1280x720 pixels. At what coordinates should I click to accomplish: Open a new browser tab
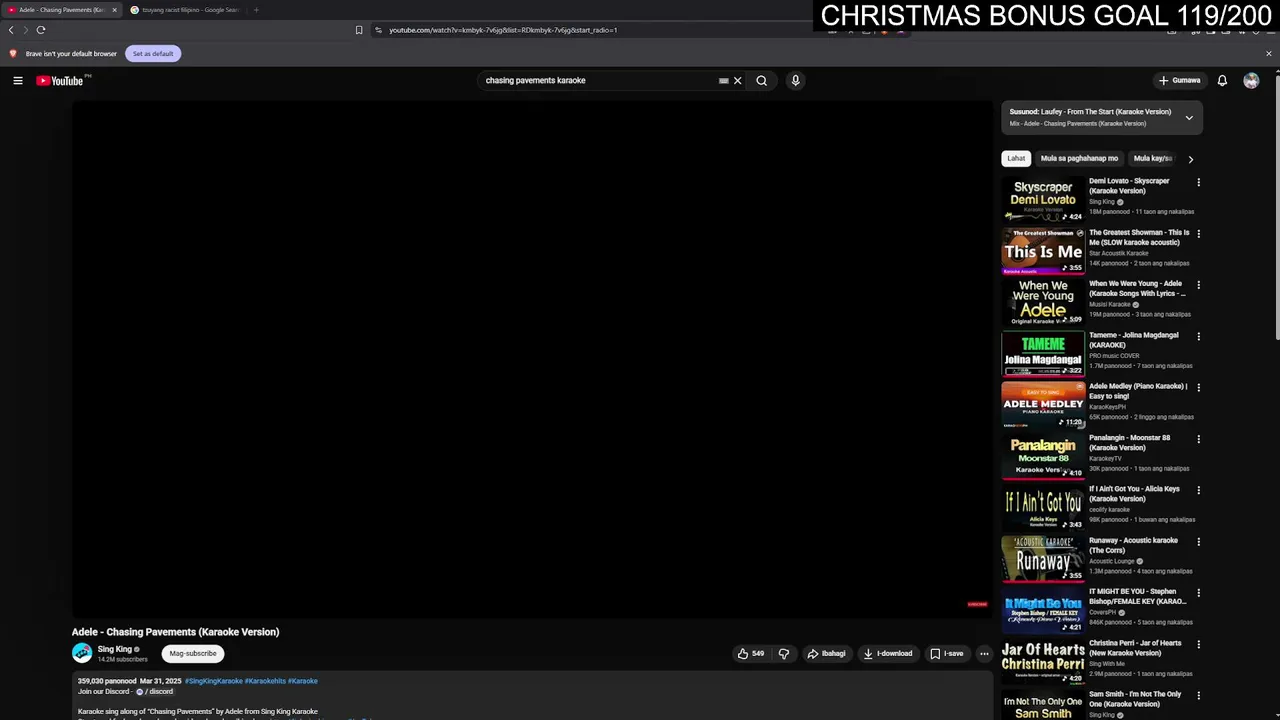coord(256,10)
